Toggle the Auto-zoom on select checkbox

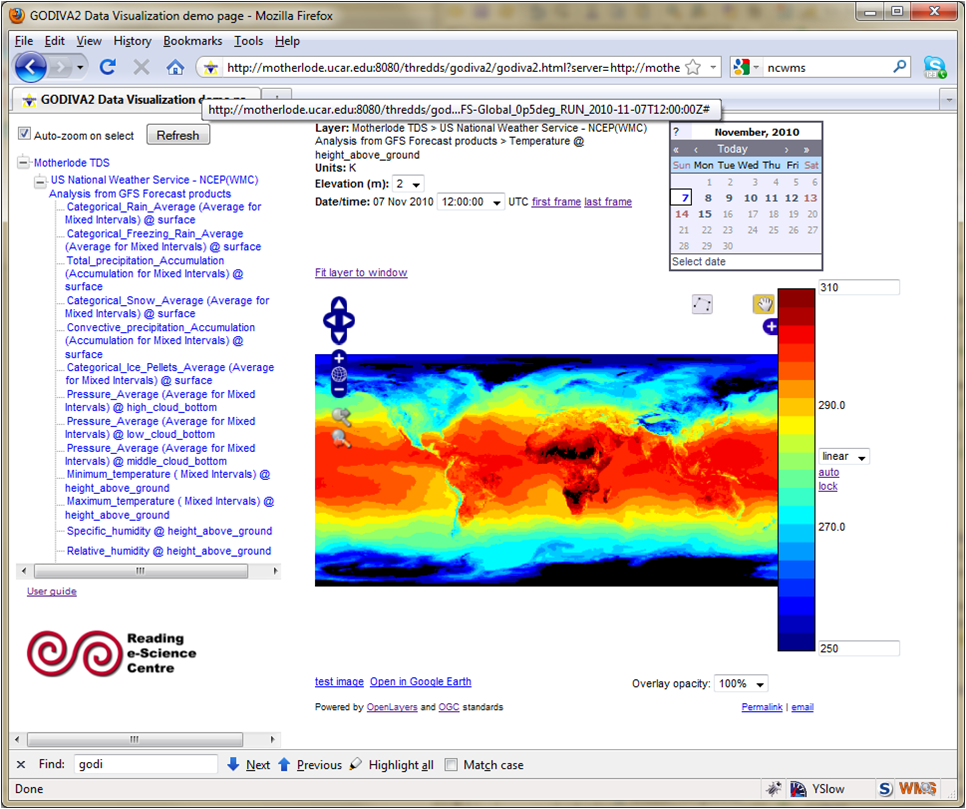coord(25,134)
